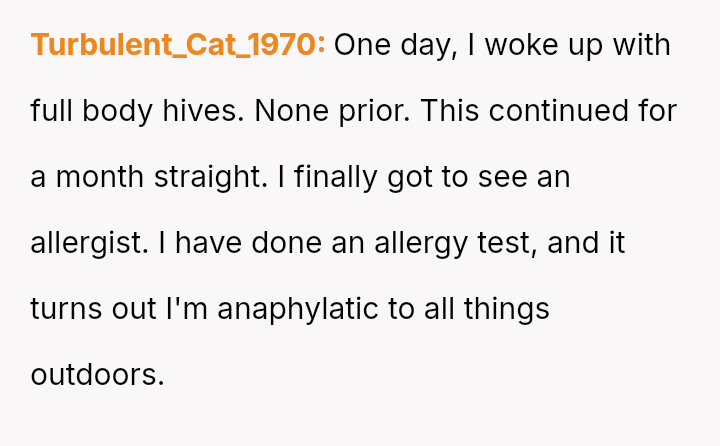The image size is (720, 446).
Task: Click the final word "outdoors"
Action: point(93,375)
